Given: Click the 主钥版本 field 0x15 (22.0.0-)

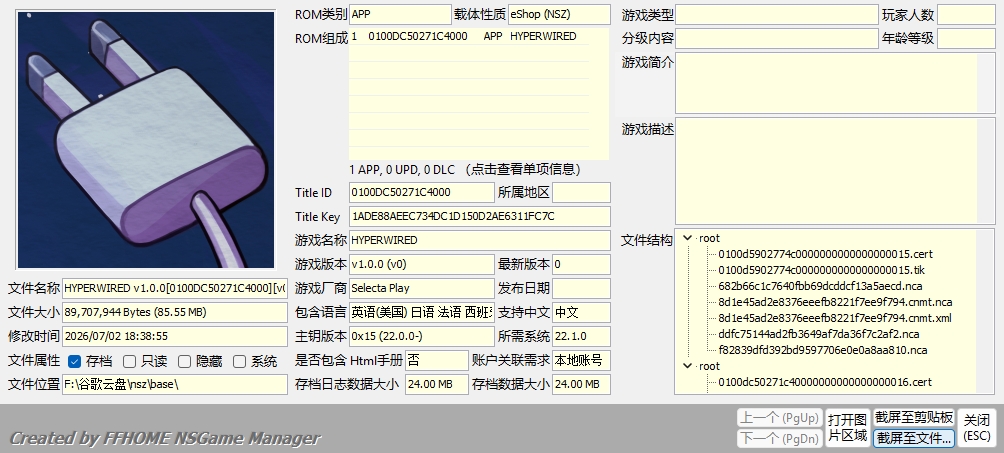Looking at the screenshot, I should 422,336.
